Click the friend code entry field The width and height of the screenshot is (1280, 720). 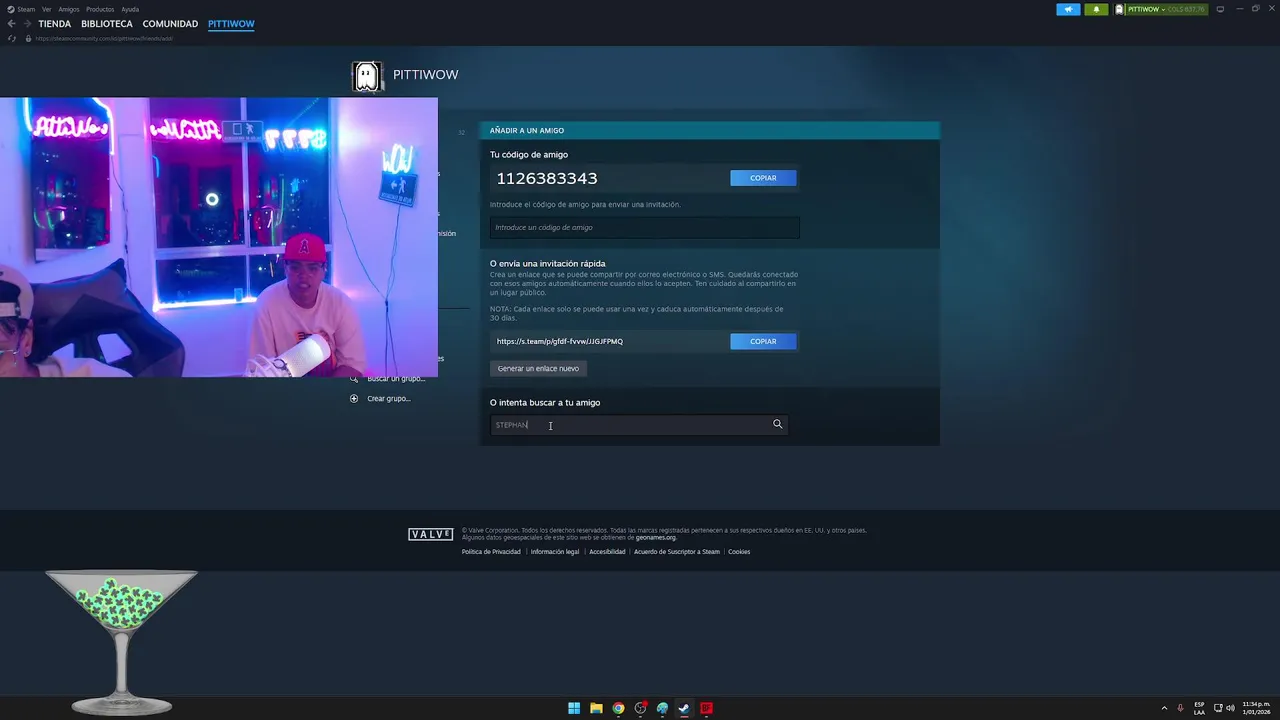[644, 227]
